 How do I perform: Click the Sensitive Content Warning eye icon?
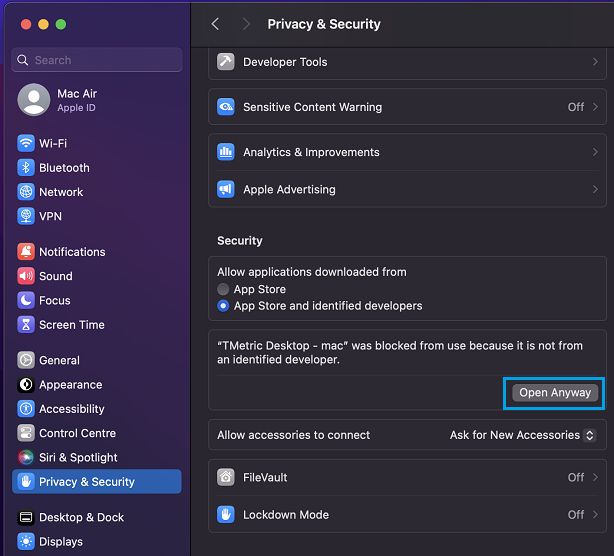(226, 107)
